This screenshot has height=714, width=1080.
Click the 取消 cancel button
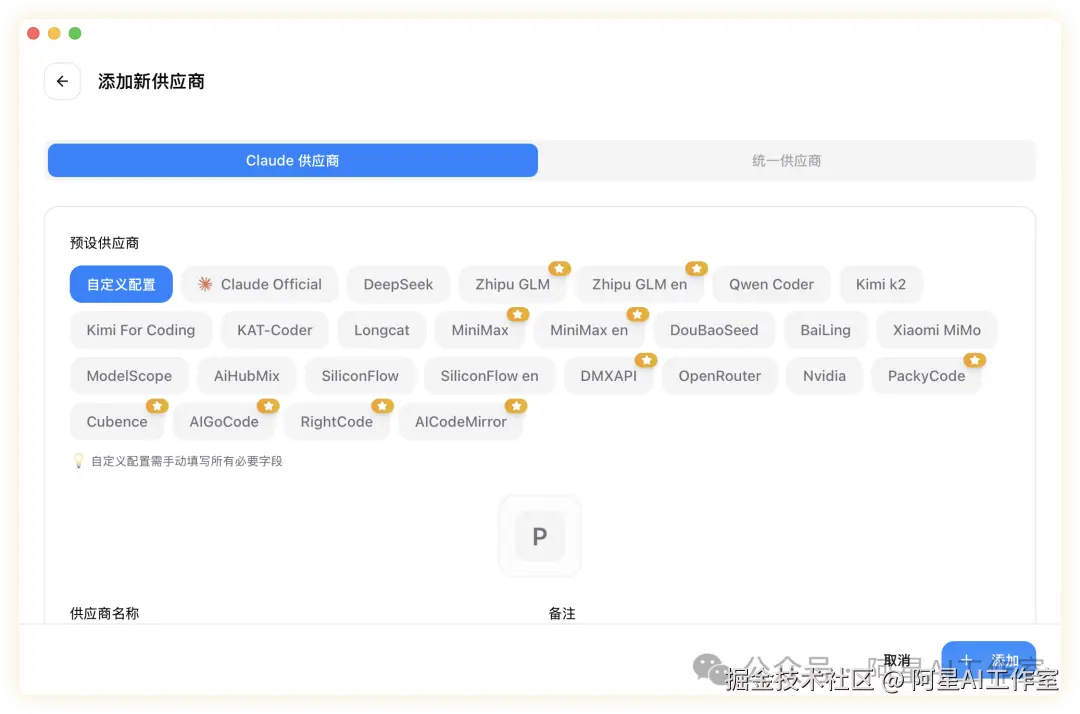(897, 660)
